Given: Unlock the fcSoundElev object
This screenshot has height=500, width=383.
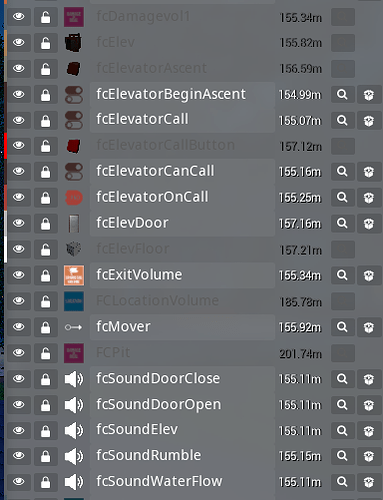Looking at the screenshot, I should point(46,431).
